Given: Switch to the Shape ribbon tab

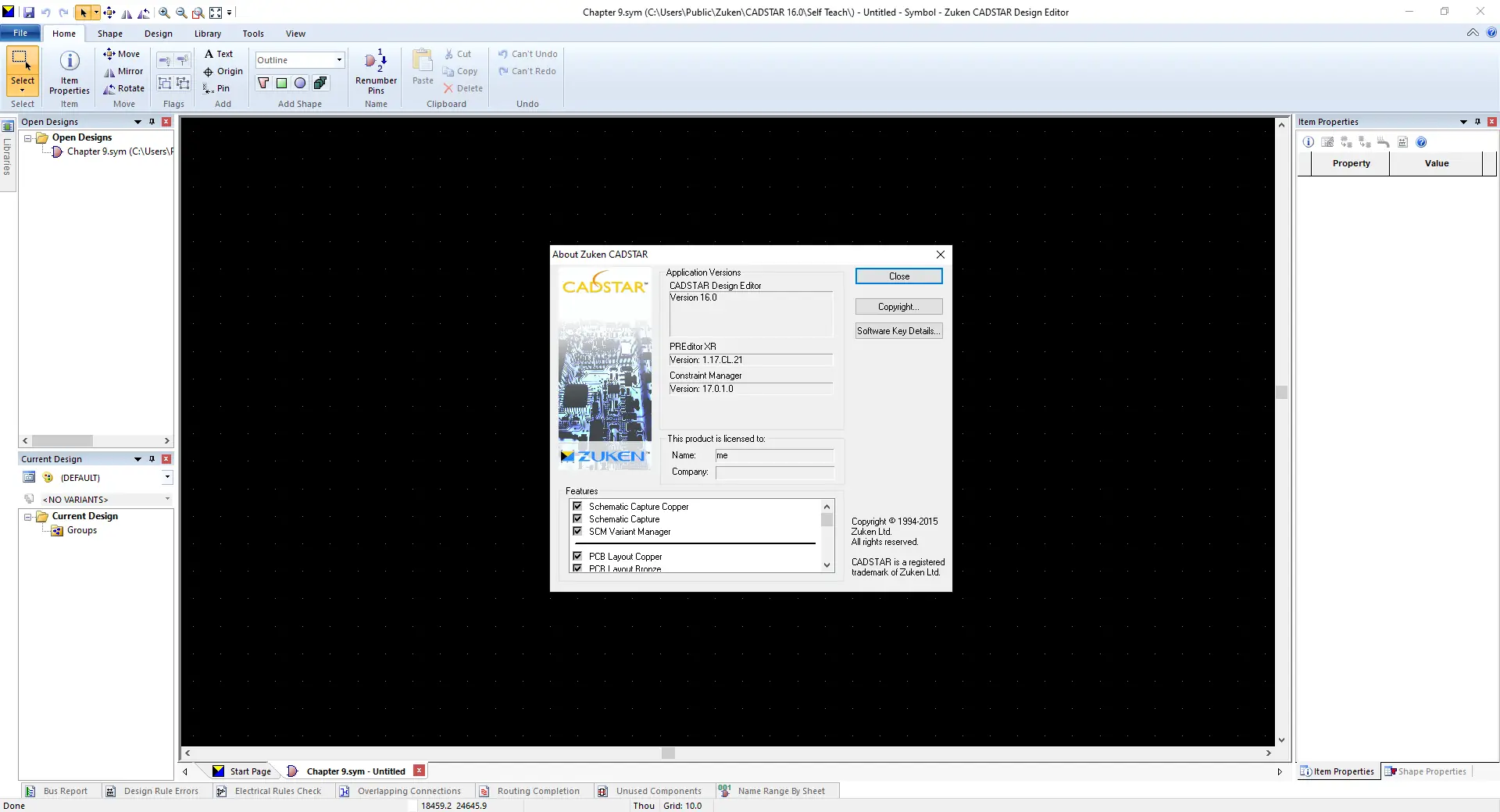Looking at the screenshot, I should point(110,34).
